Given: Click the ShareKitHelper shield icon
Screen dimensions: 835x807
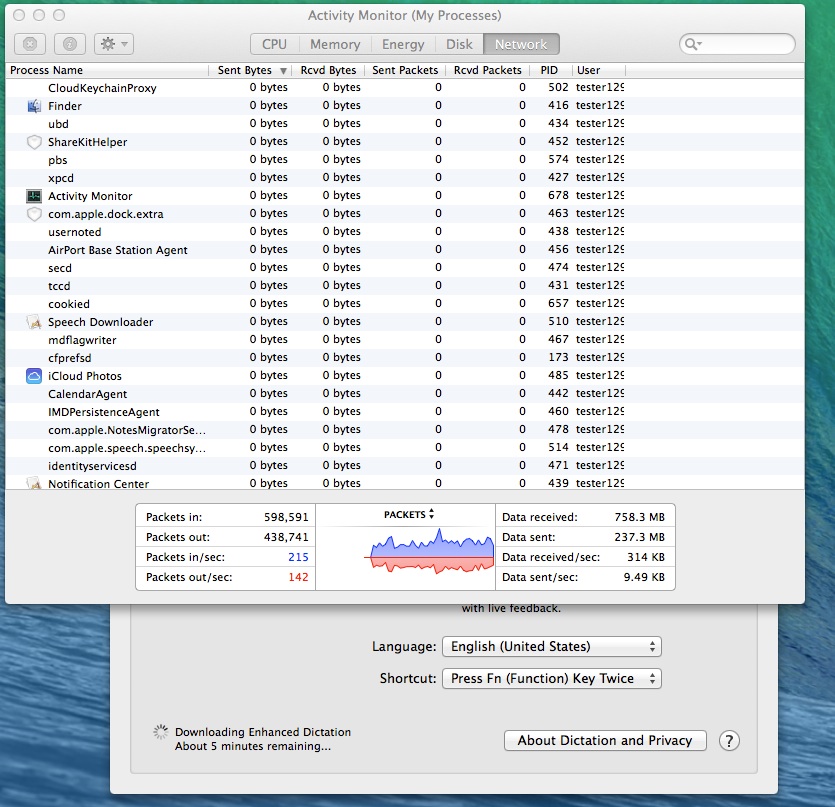Looking at the screenshot, I should pos(34,142).
